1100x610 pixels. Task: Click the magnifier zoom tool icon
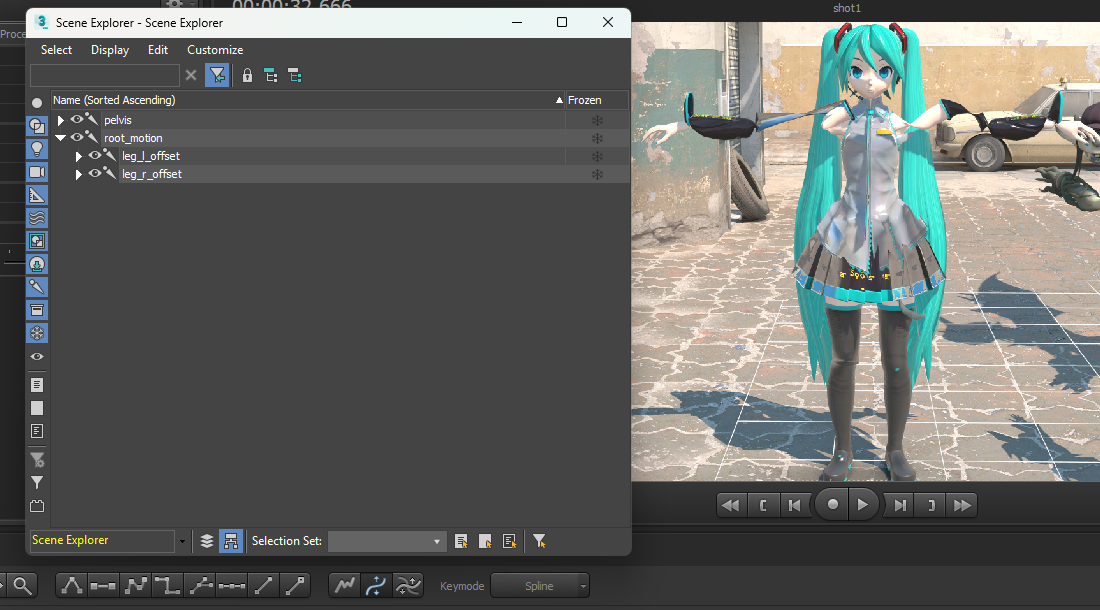(22, 585)
